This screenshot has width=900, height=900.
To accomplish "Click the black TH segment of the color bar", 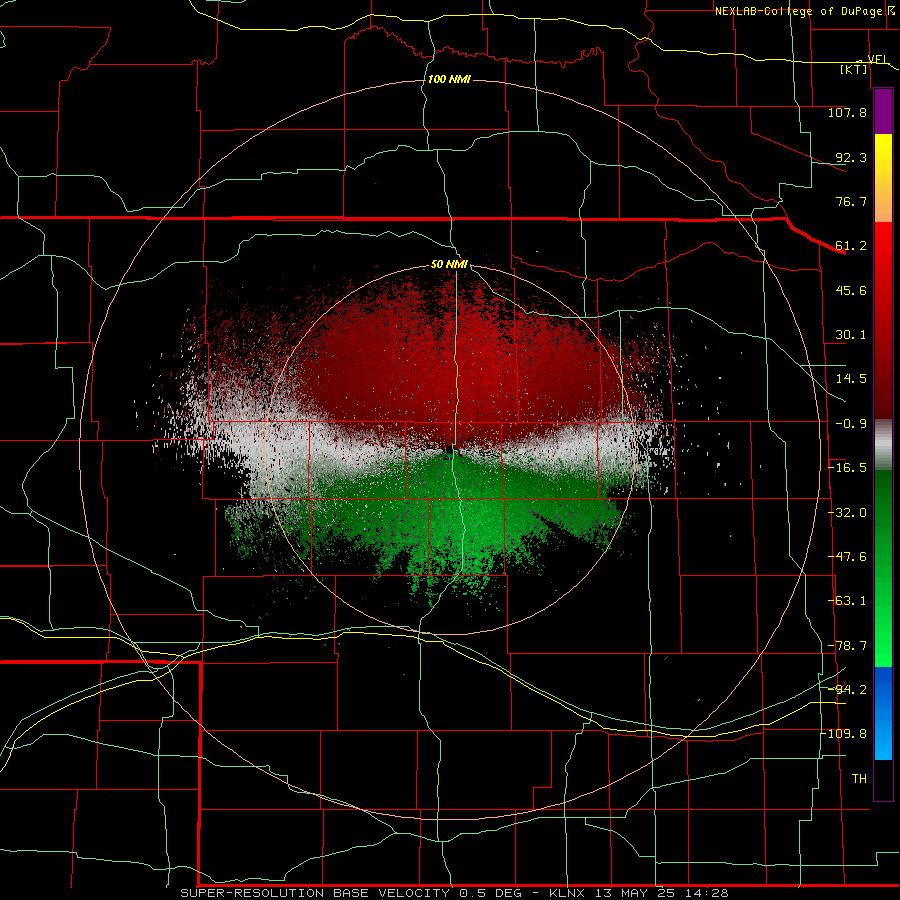I will pos(883,779).
